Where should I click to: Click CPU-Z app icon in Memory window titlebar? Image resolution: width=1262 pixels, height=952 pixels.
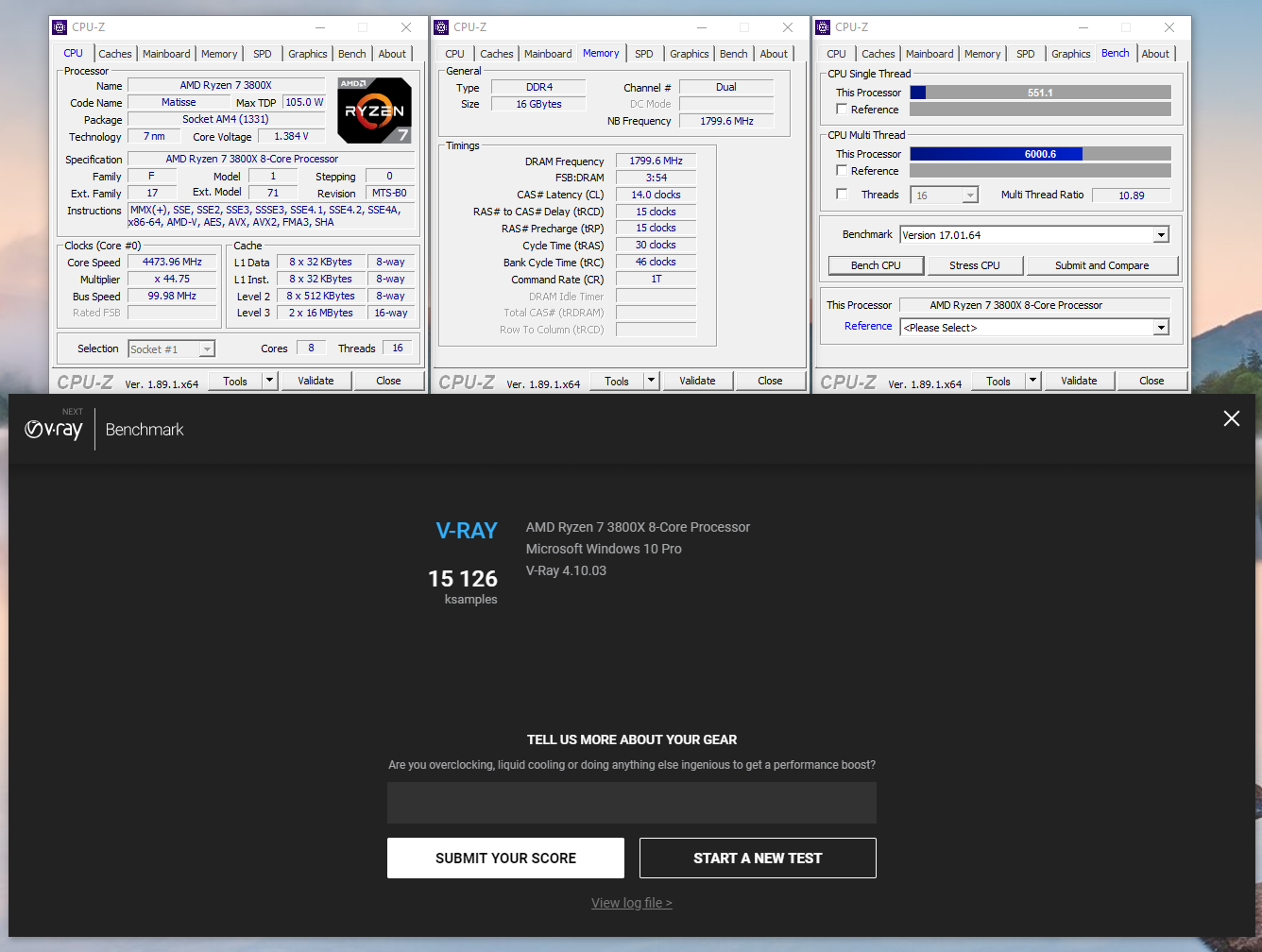[x=441, y=27]
